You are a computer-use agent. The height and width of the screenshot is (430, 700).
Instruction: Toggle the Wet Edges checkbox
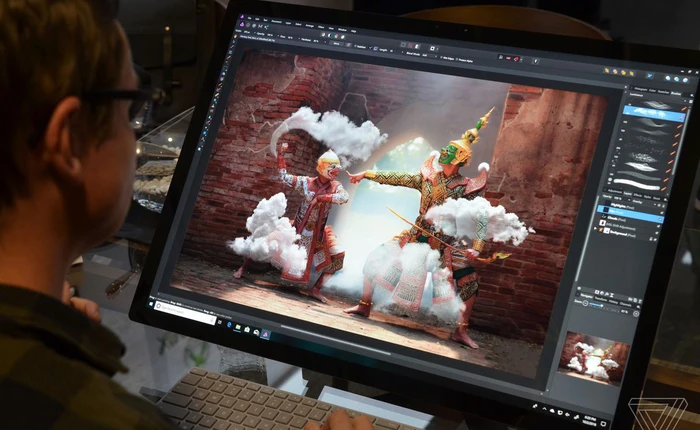(442, 58)
